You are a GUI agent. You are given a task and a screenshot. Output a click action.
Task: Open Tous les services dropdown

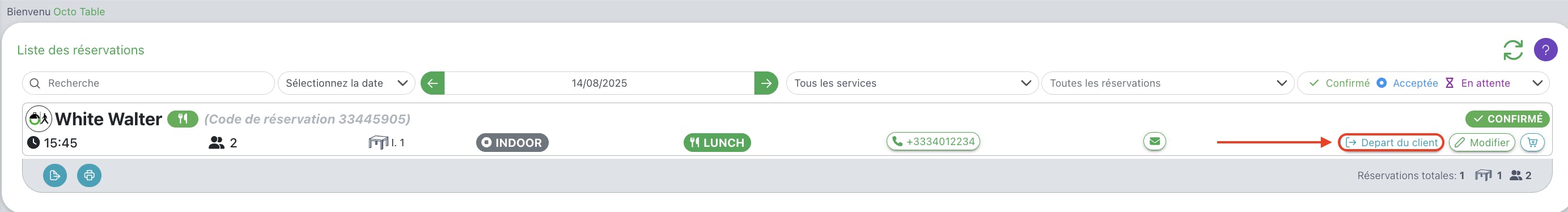click(x=912, y=83)
